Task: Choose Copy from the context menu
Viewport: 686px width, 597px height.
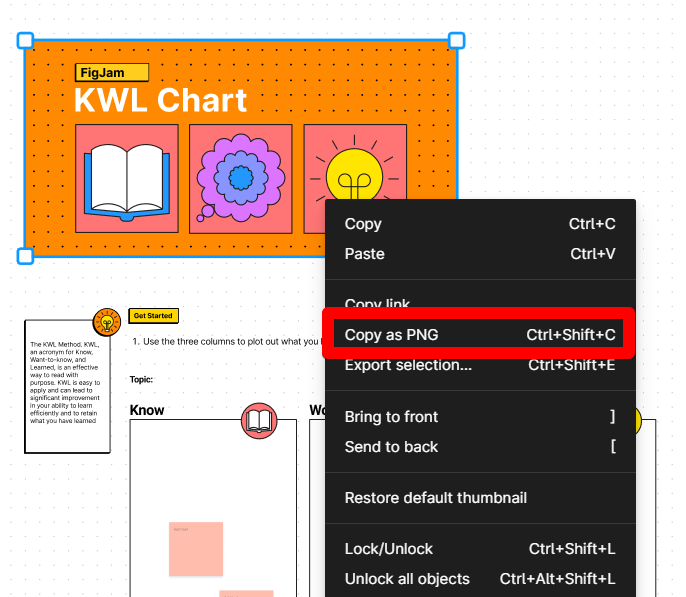Action: coord(480,224)
